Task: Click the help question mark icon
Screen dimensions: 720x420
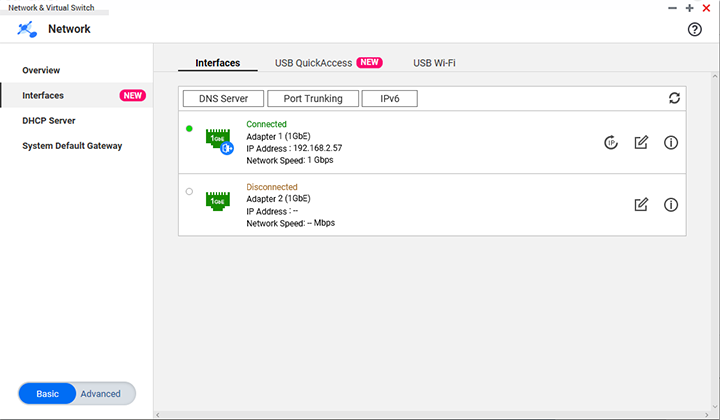Action: pyautogui.click(x=695, y=30)
